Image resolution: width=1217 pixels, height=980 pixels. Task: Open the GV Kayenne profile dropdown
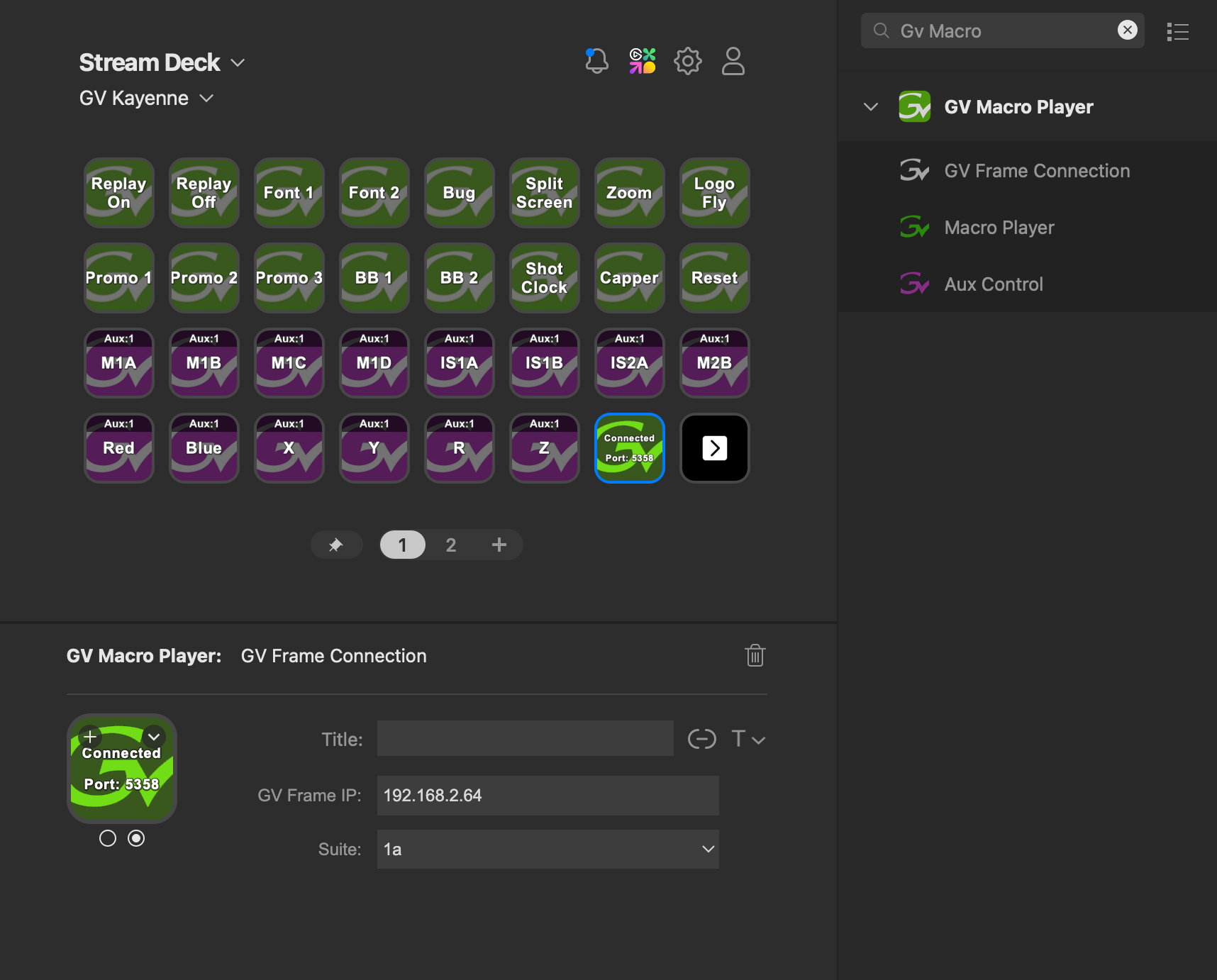[x=147, y=98]
